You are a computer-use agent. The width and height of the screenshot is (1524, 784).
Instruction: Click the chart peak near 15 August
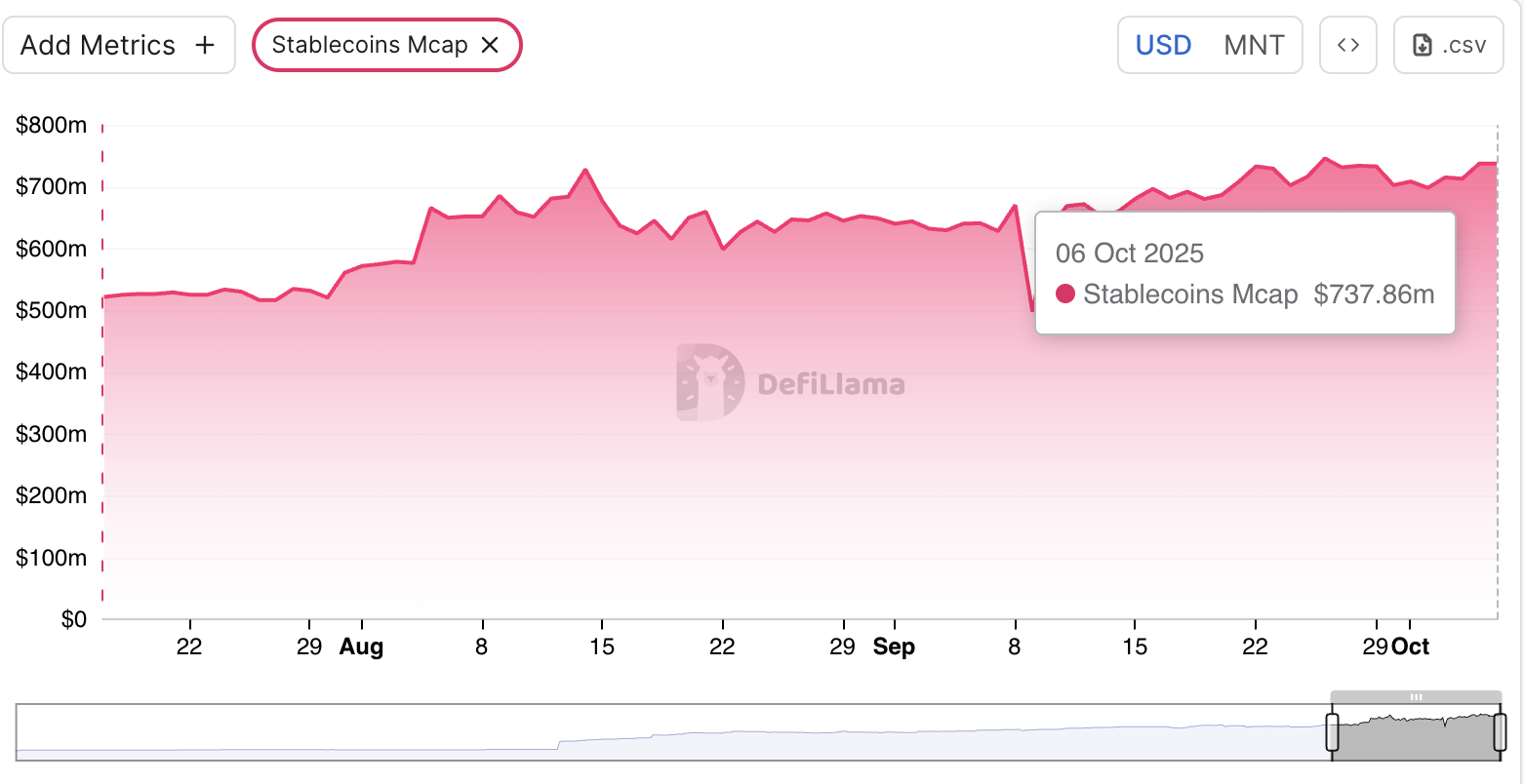[x=585, y=171]
